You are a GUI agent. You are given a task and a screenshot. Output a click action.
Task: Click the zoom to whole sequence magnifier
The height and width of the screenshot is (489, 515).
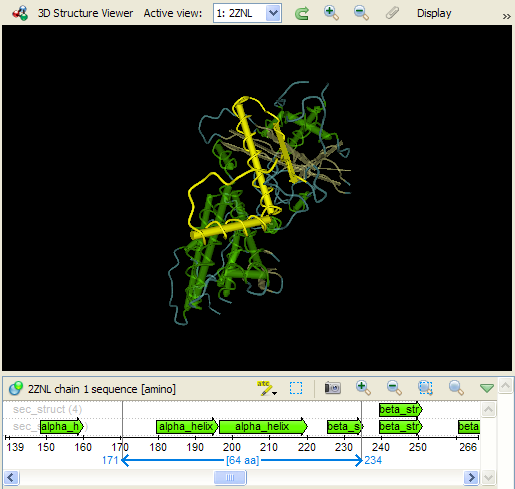click(456, 388)
